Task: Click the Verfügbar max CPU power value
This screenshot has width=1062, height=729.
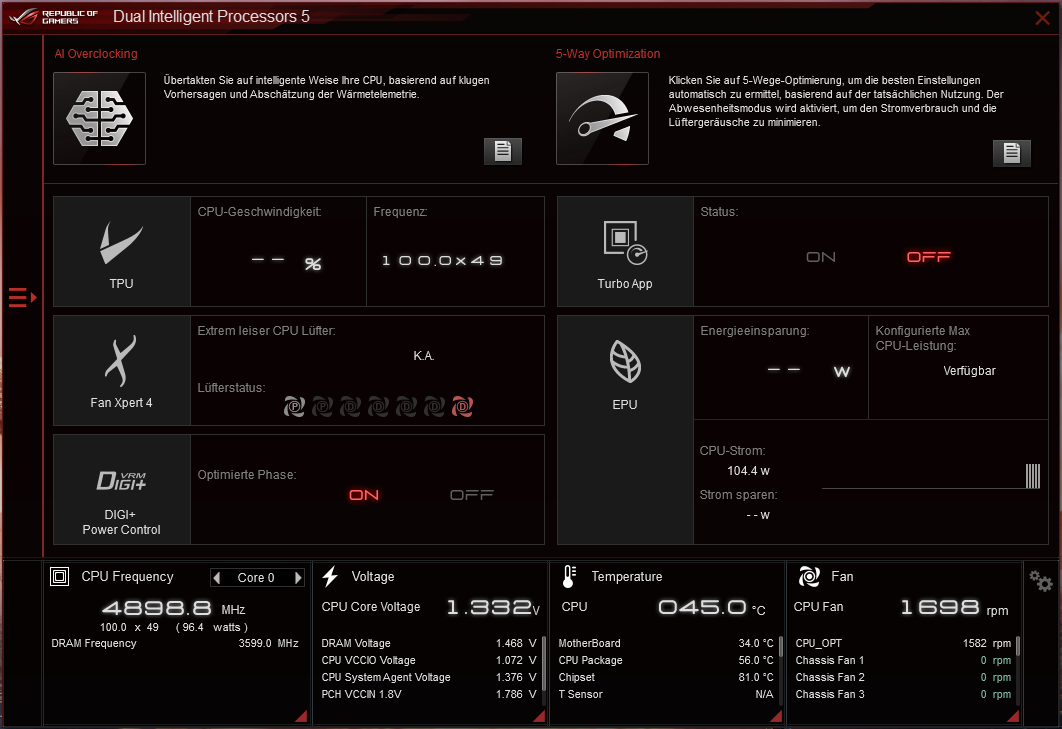Action: (969, 371)
